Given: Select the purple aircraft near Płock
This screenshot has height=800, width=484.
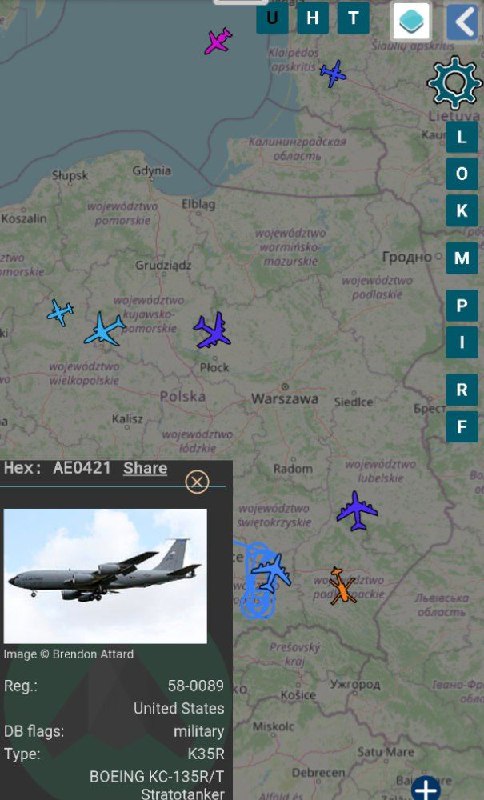Looking at the screenshot, I should (x=213, y=331).
